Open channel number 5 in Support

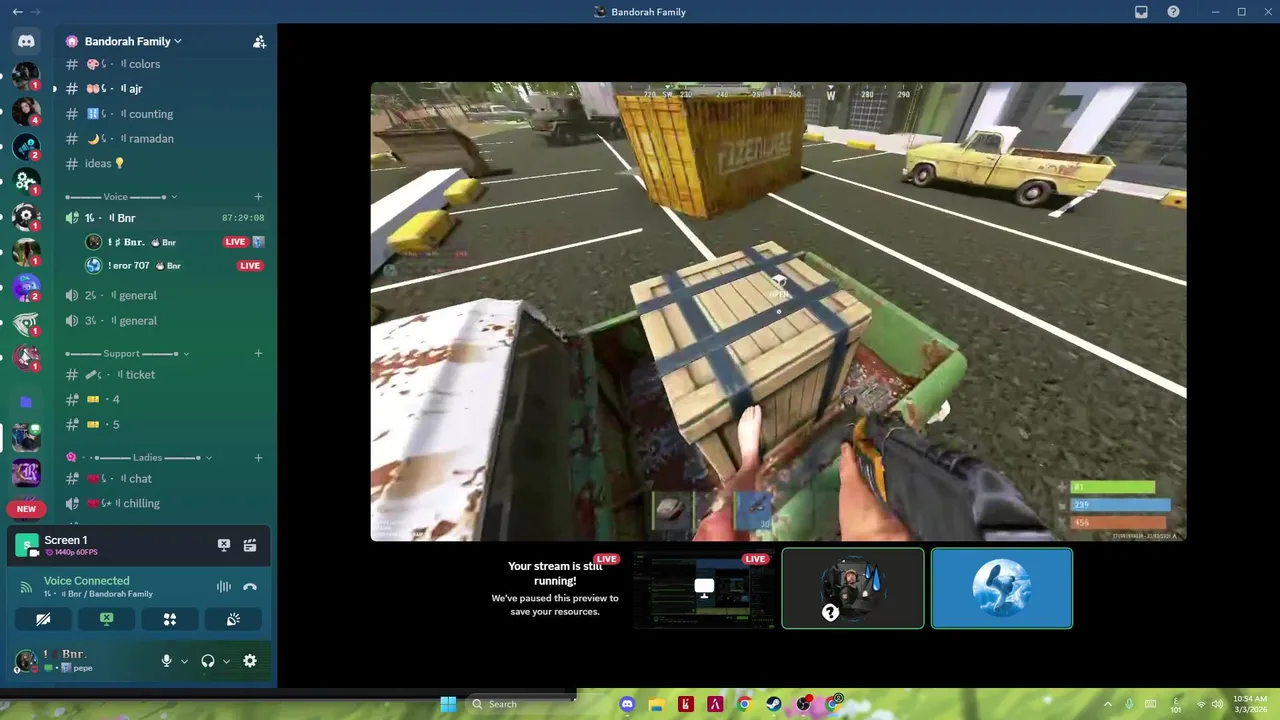click(x=165, y=425)
